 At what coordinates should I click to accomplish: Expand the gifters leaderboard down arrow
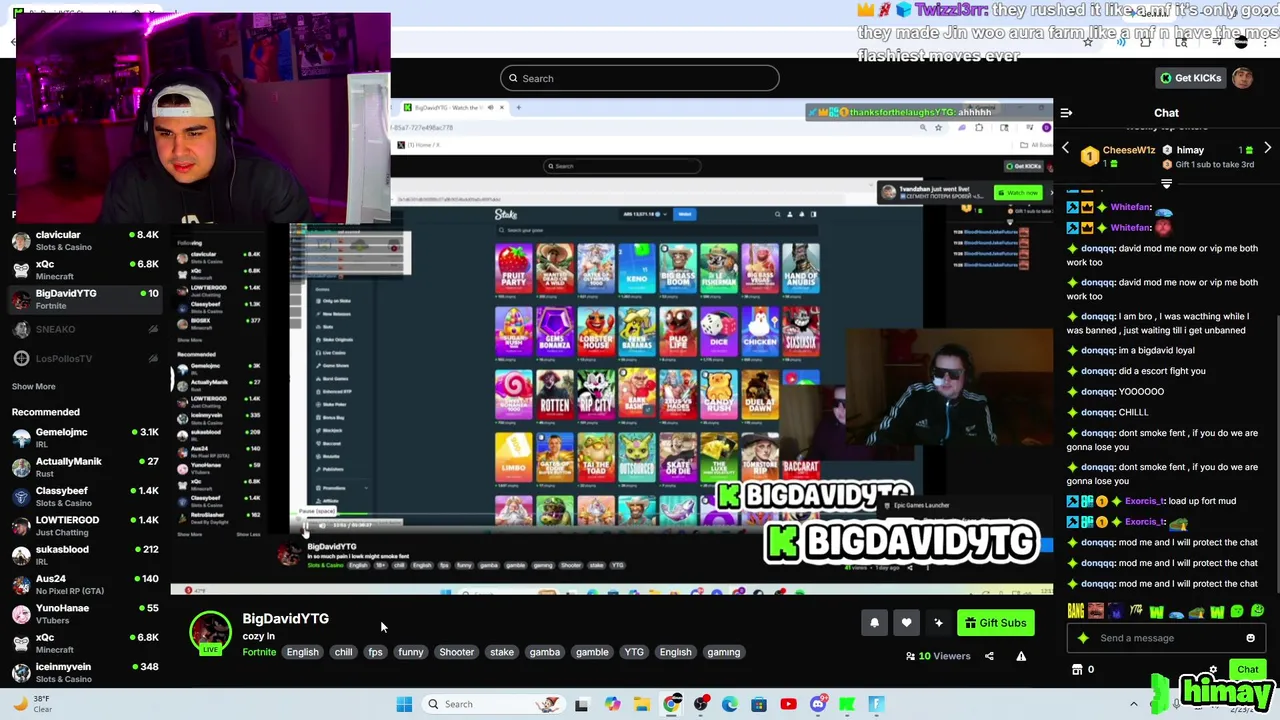tap(1166, 184)
